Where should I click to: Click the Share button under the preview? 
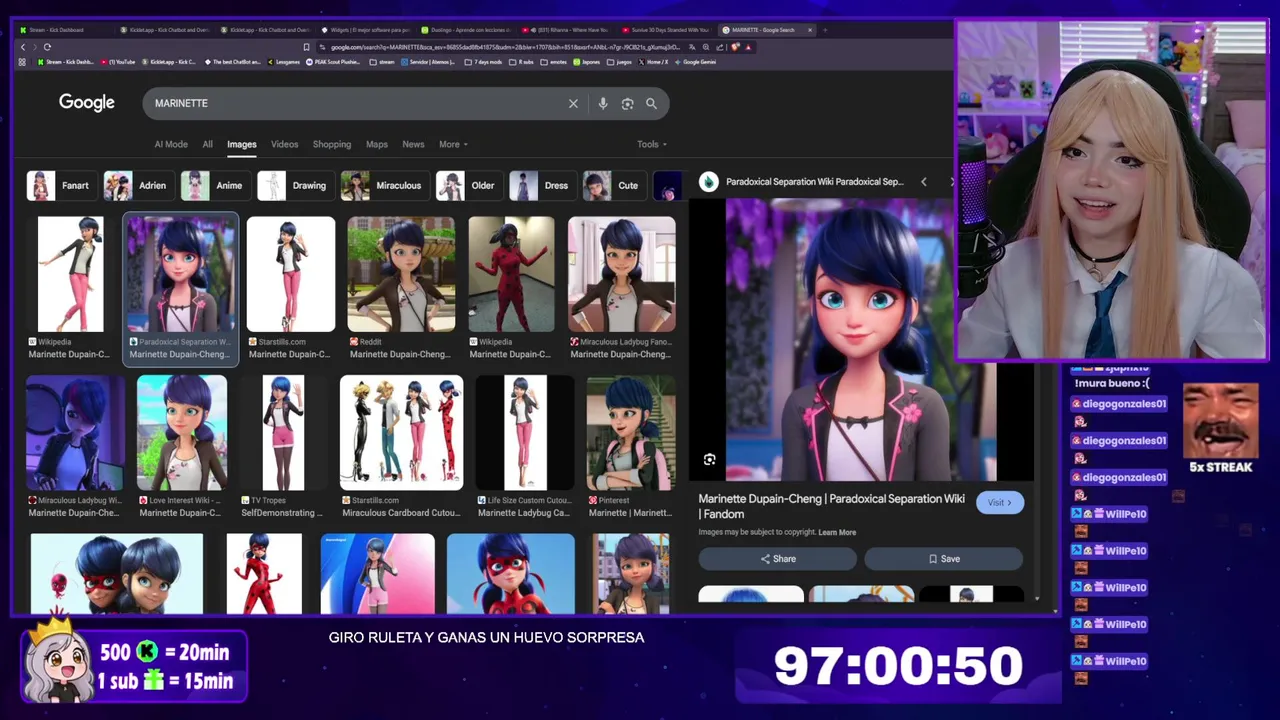(x=778, y=559)
